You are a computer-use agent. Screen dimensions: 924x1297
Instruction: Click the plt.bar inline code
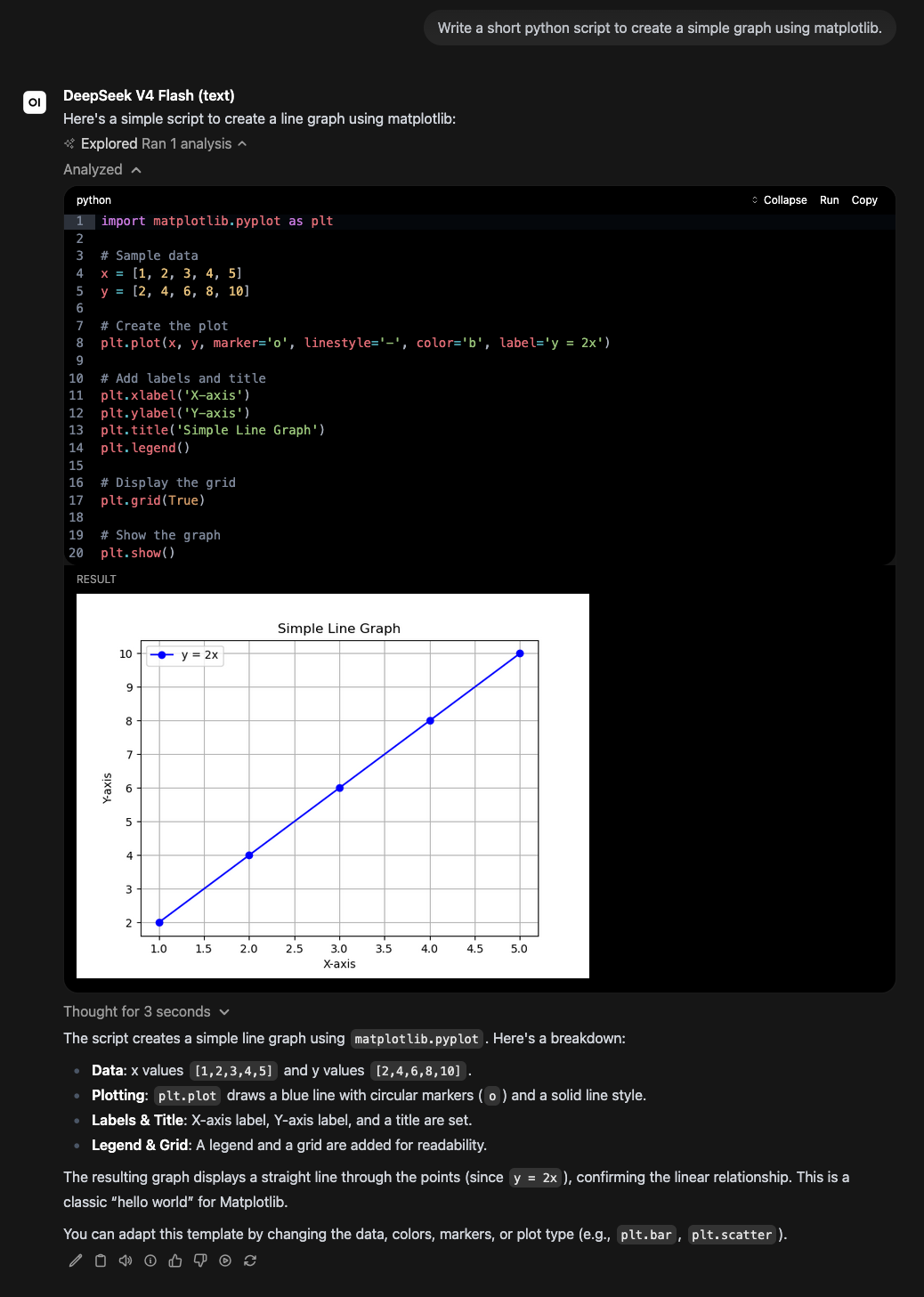click(646, 1235)
